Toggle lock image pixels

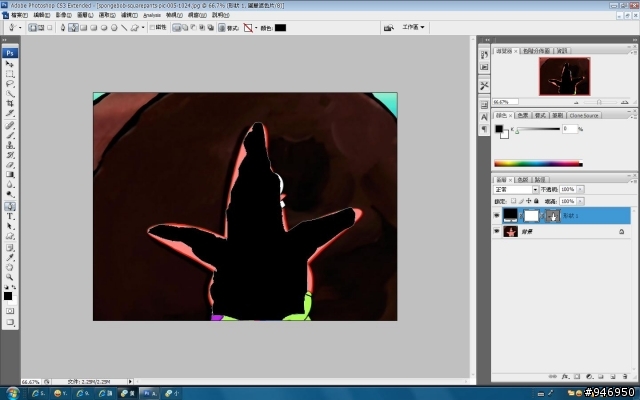pos(521,201)
